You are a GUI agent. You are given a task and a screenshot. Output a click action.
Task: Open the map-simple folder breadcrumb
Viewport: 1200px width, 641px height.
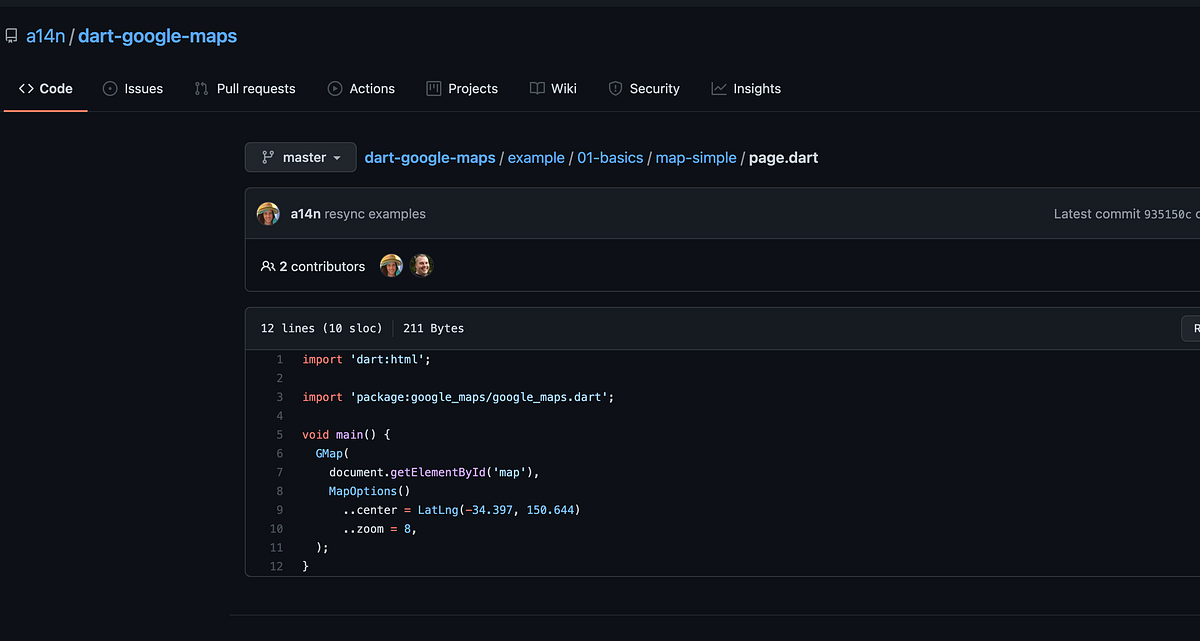(696, 157)
